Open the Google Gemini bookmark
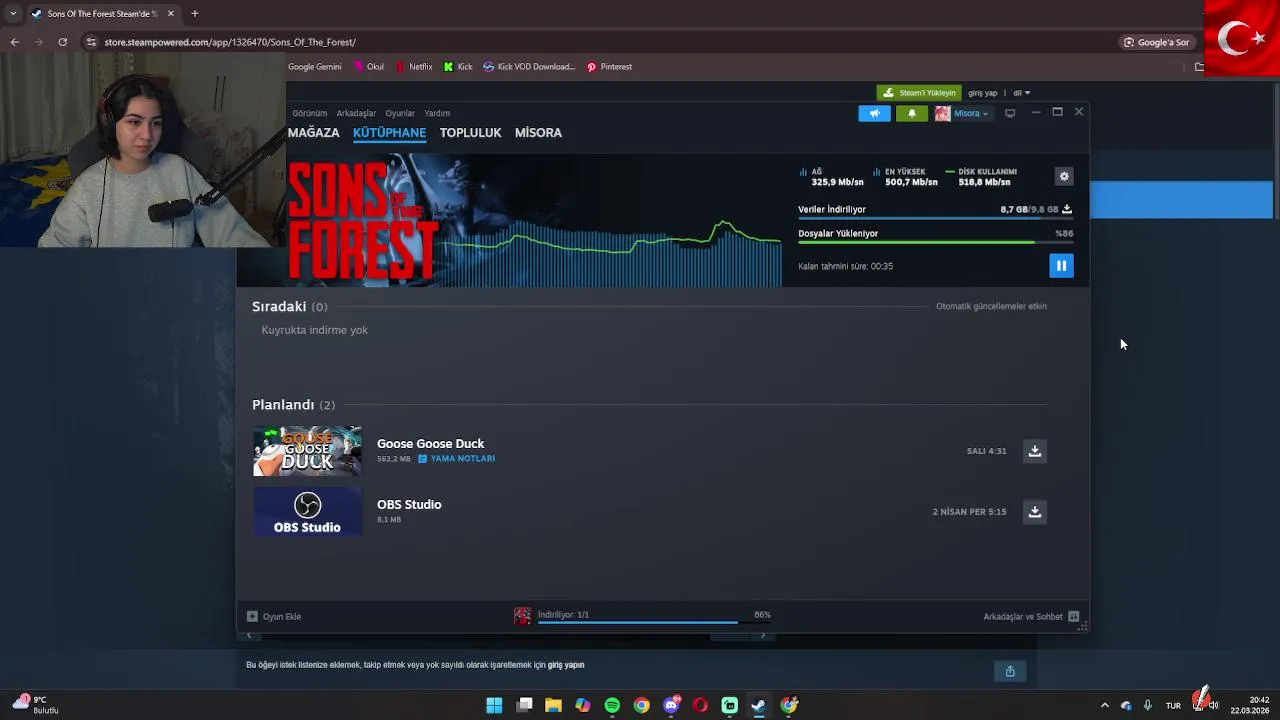This screenshot has height=720, width=1280. tap(315, 67)
